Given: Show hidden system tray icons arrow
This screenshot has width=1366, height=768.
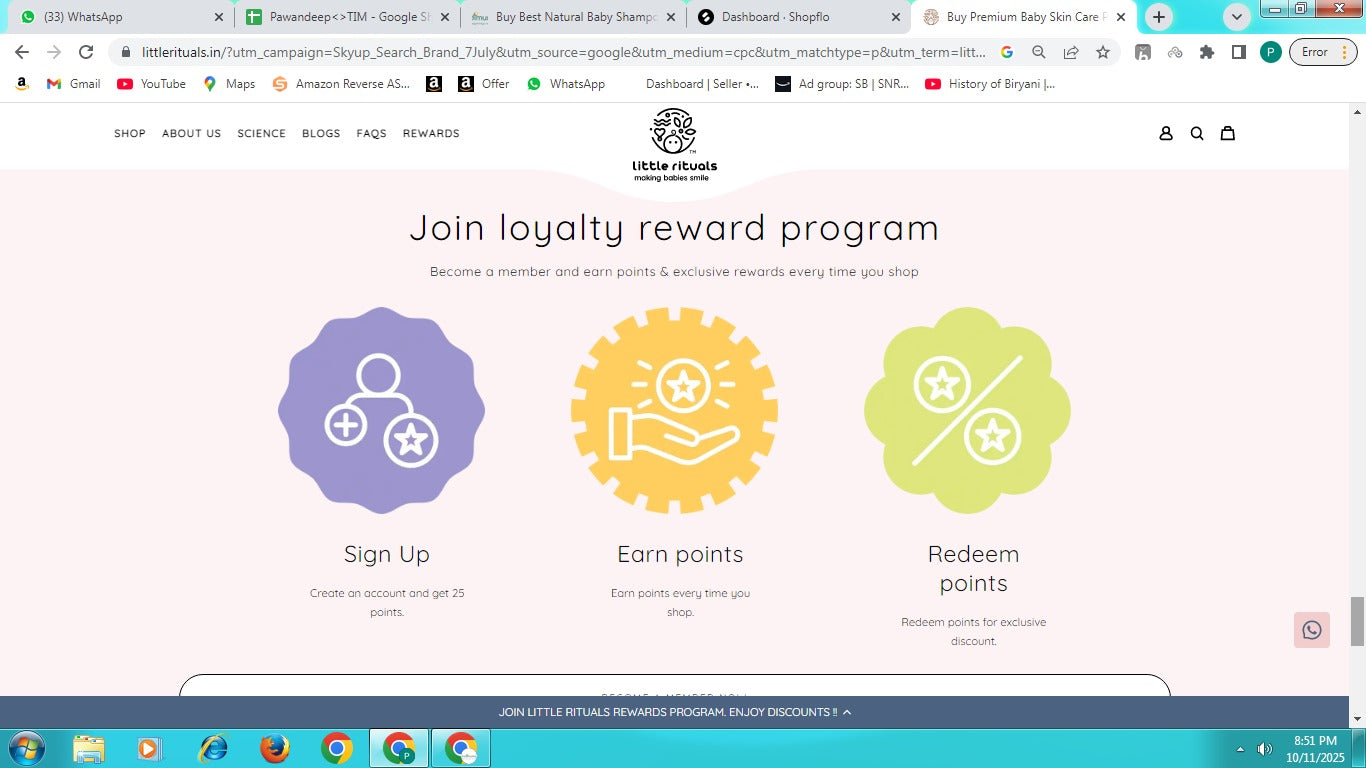Looking at the screenshot, I should click(x=1241, y=748).
